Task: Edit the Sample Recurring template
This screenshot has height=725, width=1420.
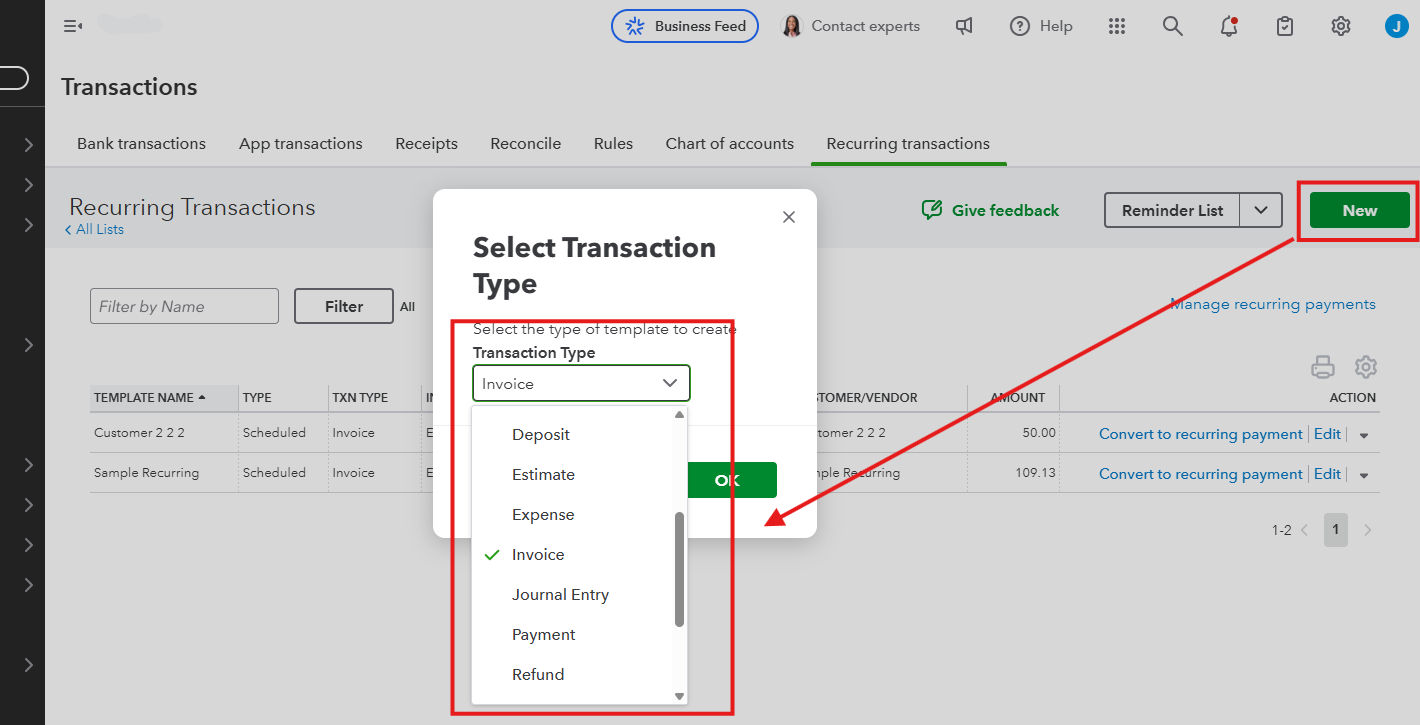Action: click(1328, 474)
